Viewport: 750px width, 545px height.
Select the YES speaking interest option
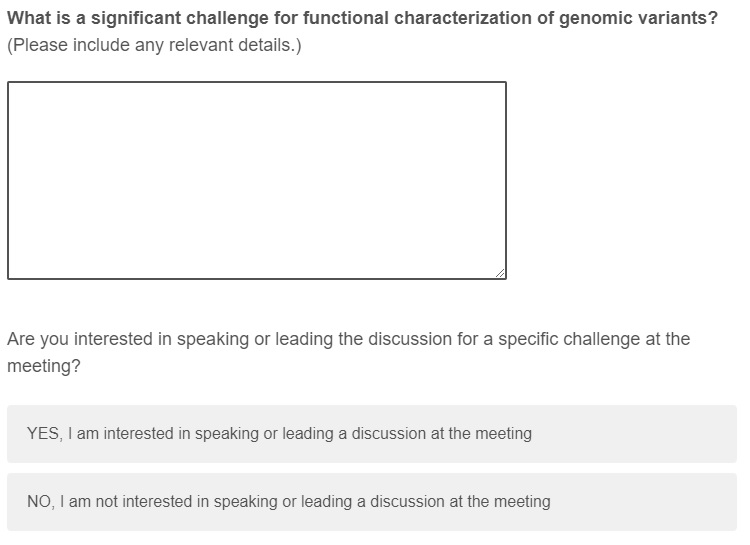pyautogui.click(x=371, y=434)
